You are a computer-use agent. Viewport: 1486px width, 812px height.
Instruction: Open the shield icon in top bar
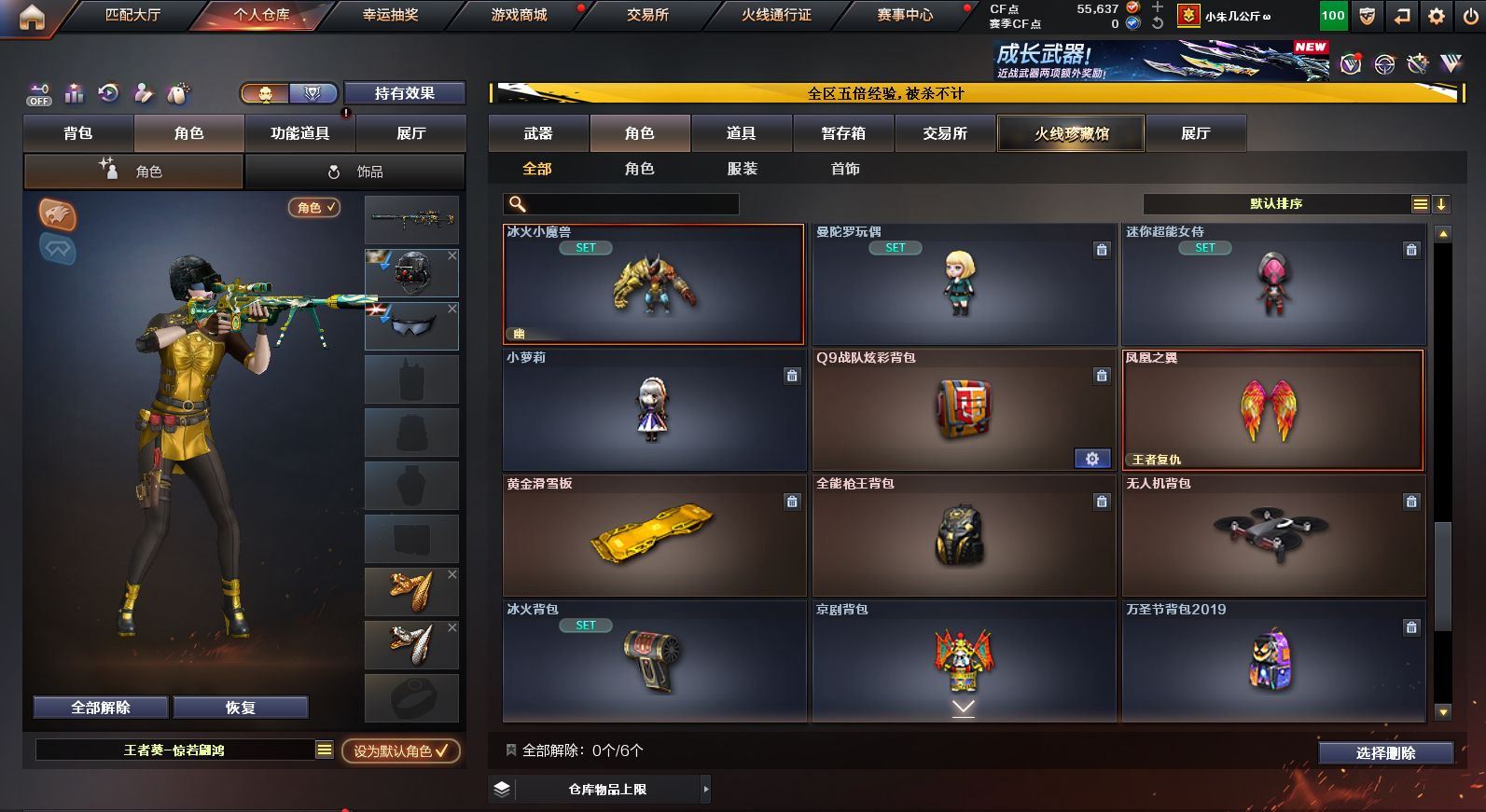[x=1368, y=16]
